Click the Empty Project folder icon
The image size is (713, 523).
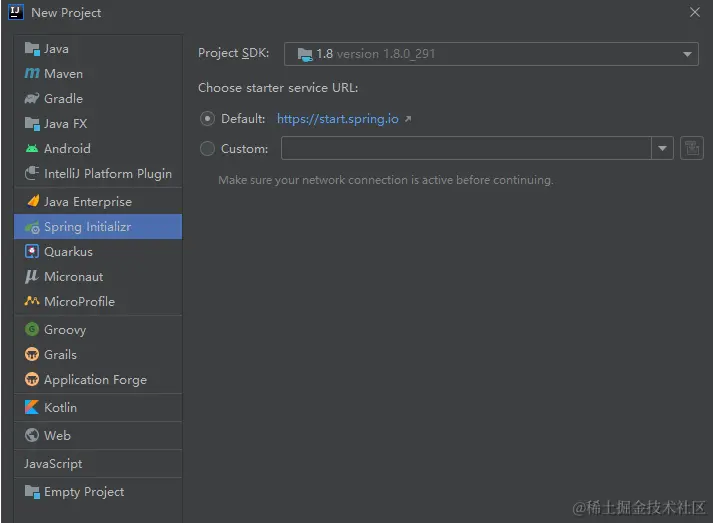tap(32, 492)
